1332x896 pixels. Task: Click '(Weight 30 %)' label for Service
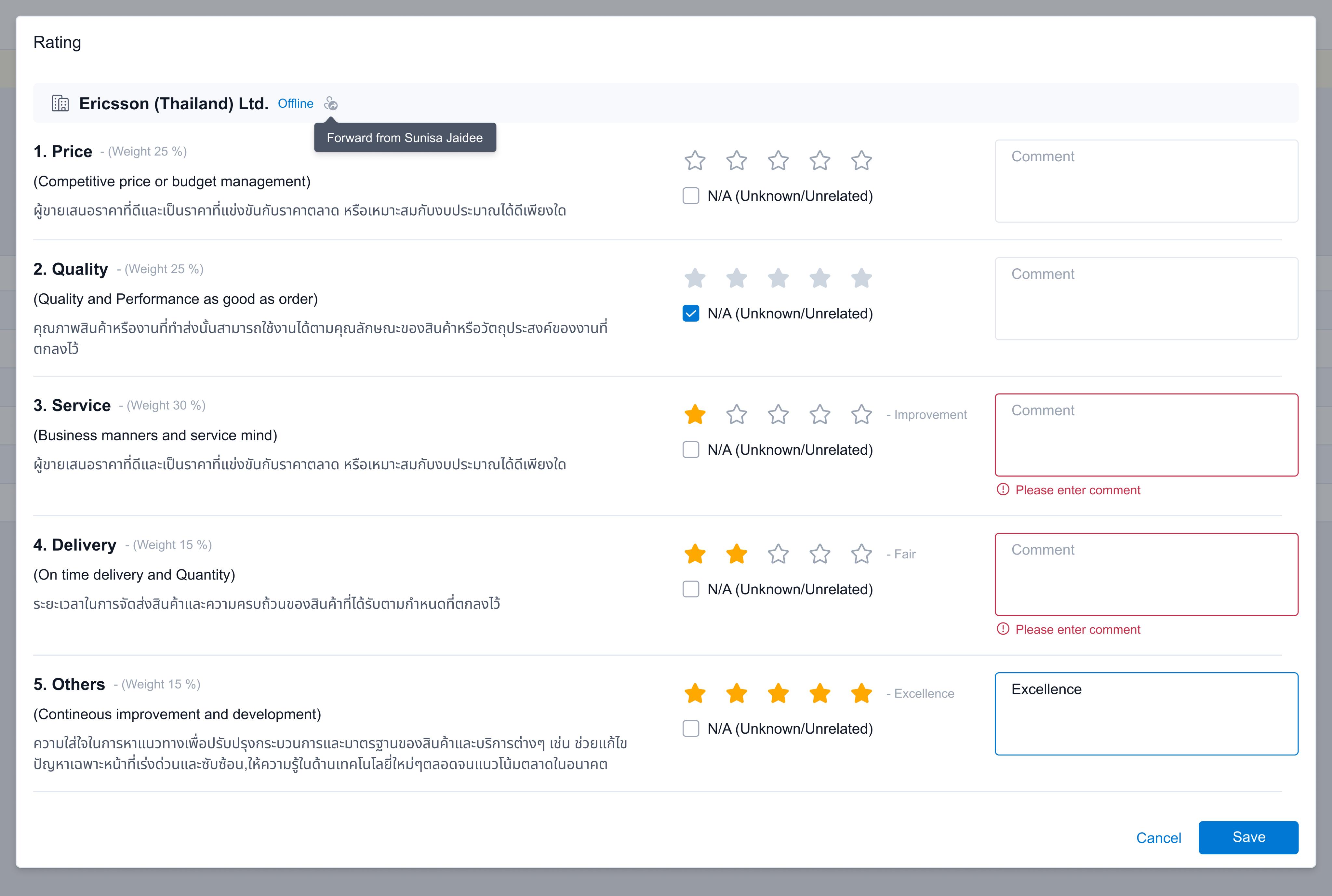[166, 405]
